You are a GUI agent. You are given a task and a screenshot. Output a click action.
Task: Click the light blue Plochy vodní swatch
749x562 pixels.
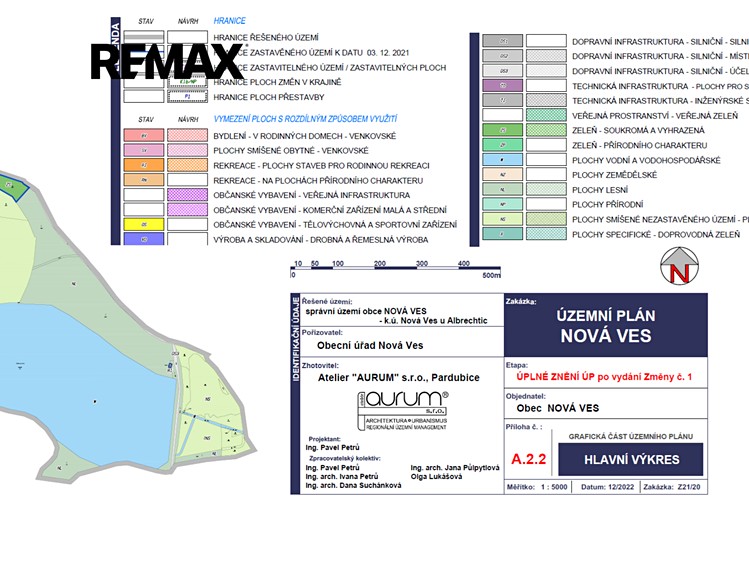pos(503,159)
